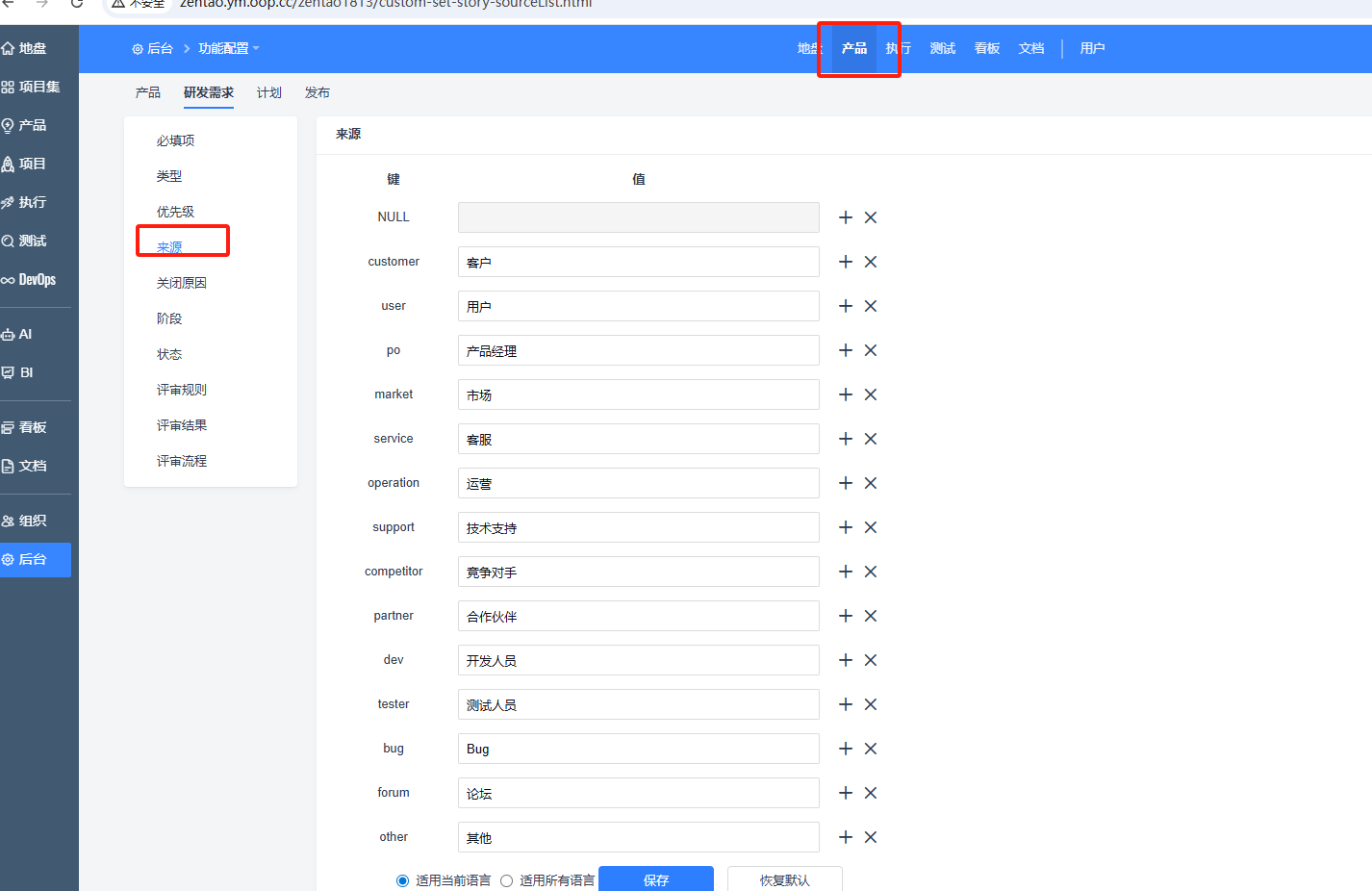
Task: Click the 后台 breadcrumb link in the header
Action: point(153,48)
